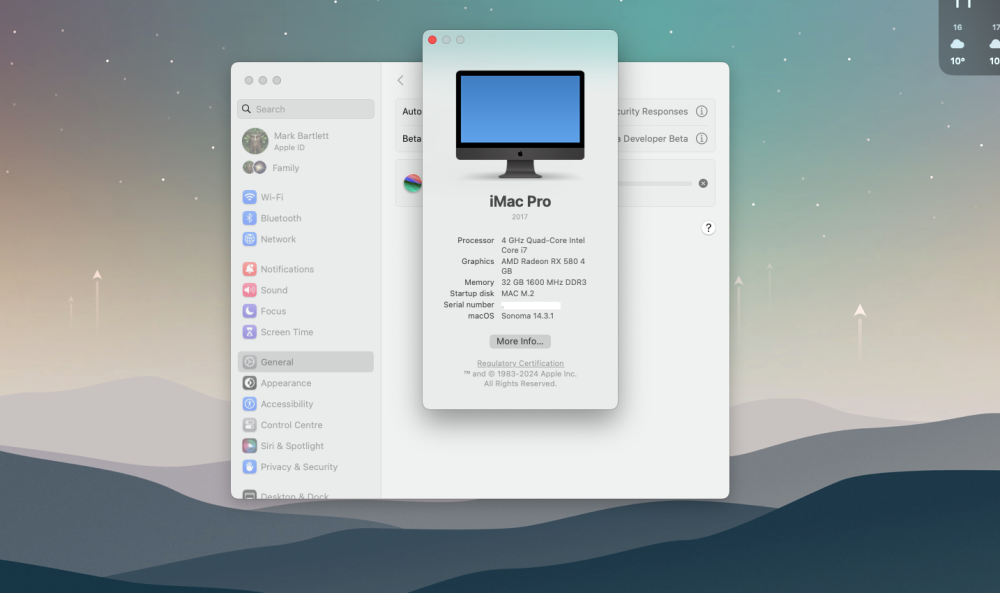
Task: Open the Focus moon icon
Action: click(x=249, y=311)
